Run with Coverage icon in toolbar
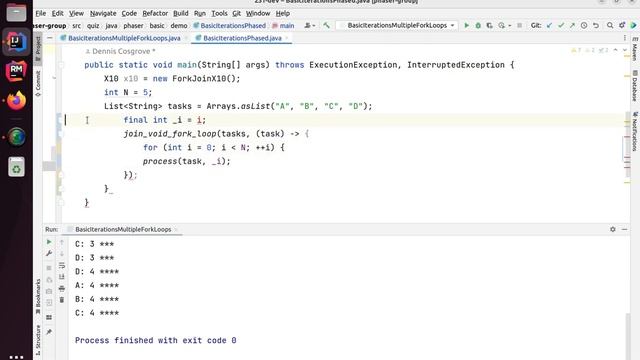Image resolution: width=640 pixels, height=360 pixels. (489, 25)
